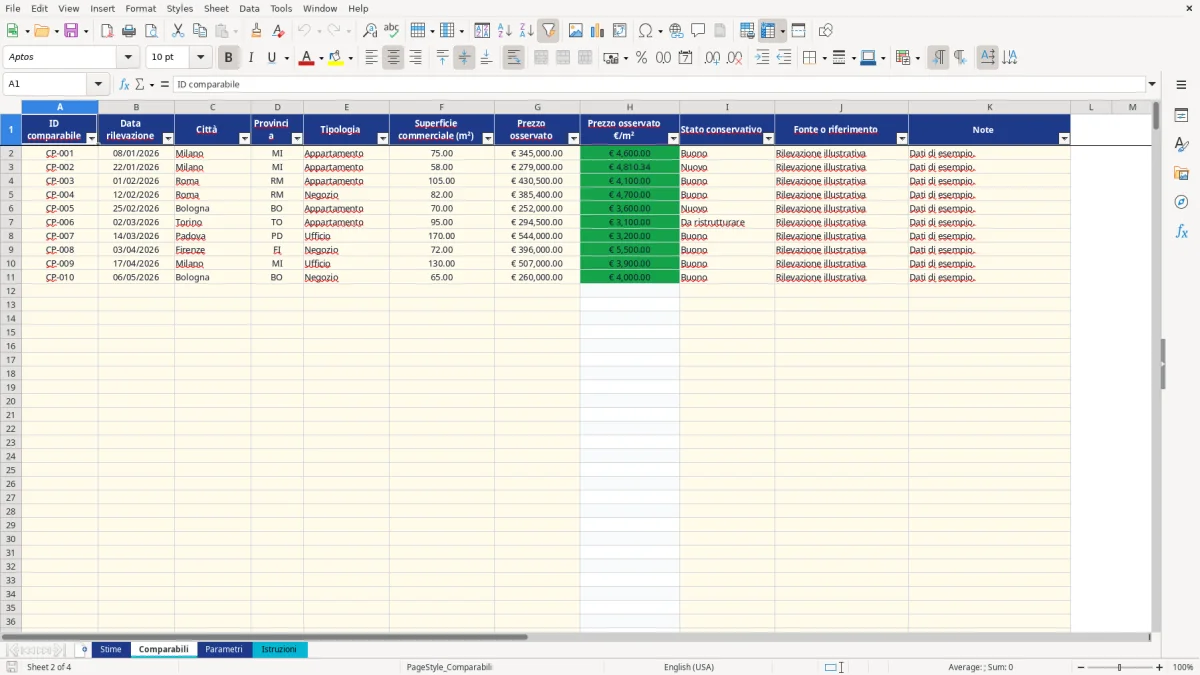Select column H header
The width and height of the screenshot is (1200, 675).
629,107
